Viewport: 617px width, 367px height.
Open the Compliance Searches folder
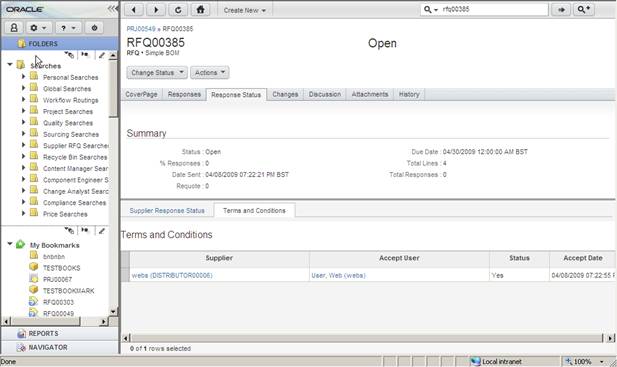pos(74,203)
